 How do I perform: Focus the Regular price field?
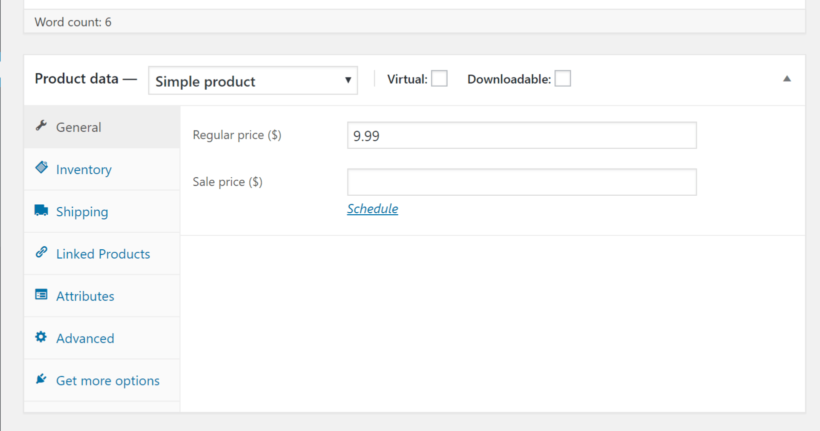(x=522, y=135)
